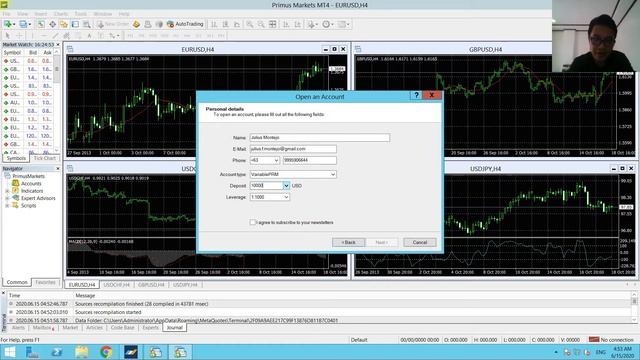This screenshot has height=360, width=640.
Task: Switch to the Experts terminal tab
Action: (x=150, y=328)
